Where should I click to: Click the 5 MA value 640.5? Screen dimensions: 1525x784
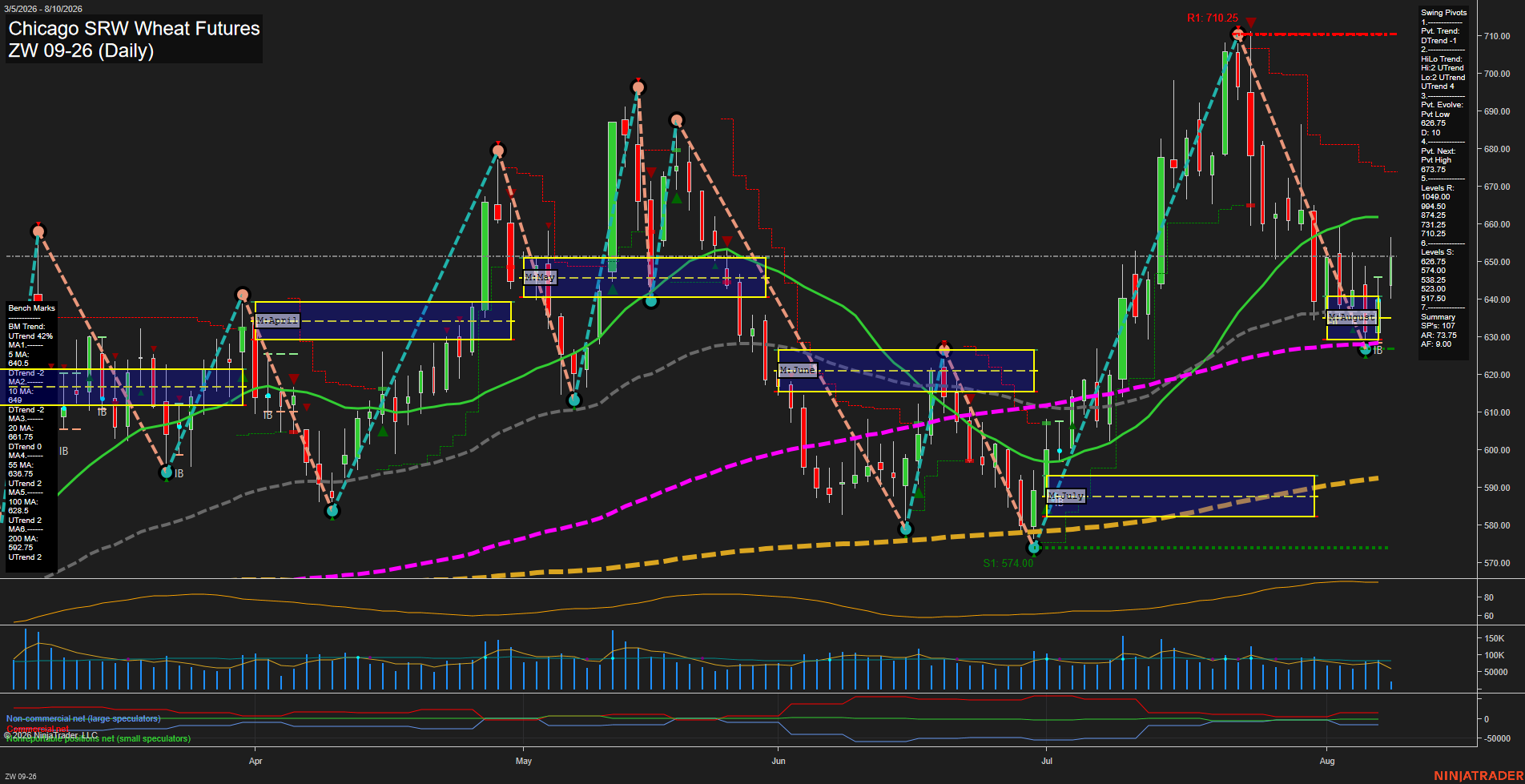[x=18, y=364]
